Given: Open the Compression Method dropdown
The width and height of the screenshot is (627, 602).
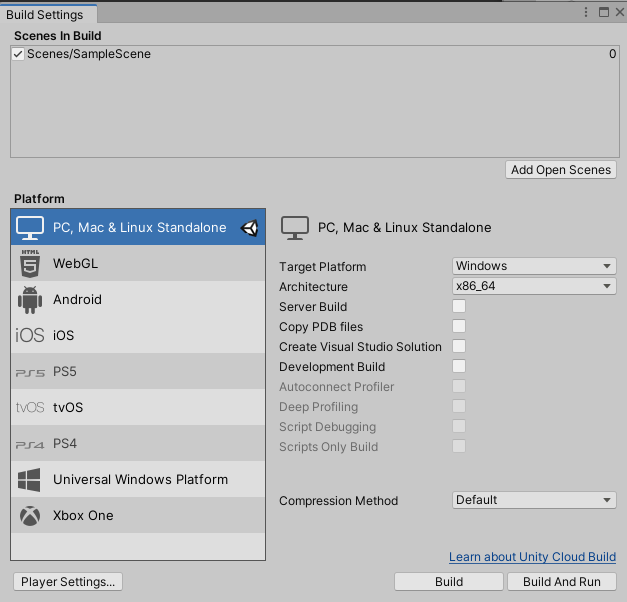Looking at the screenshot, I should pyautogui.click(x=534, y=500).
